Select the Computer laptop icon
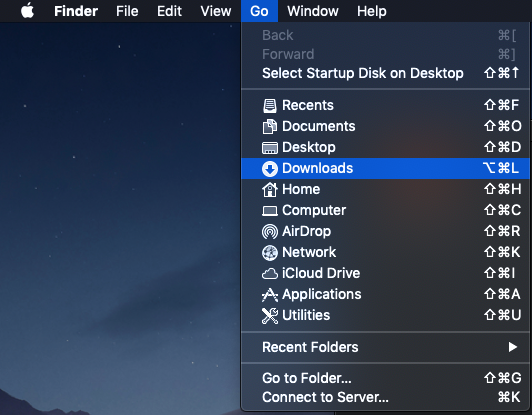 coord(270,211)
